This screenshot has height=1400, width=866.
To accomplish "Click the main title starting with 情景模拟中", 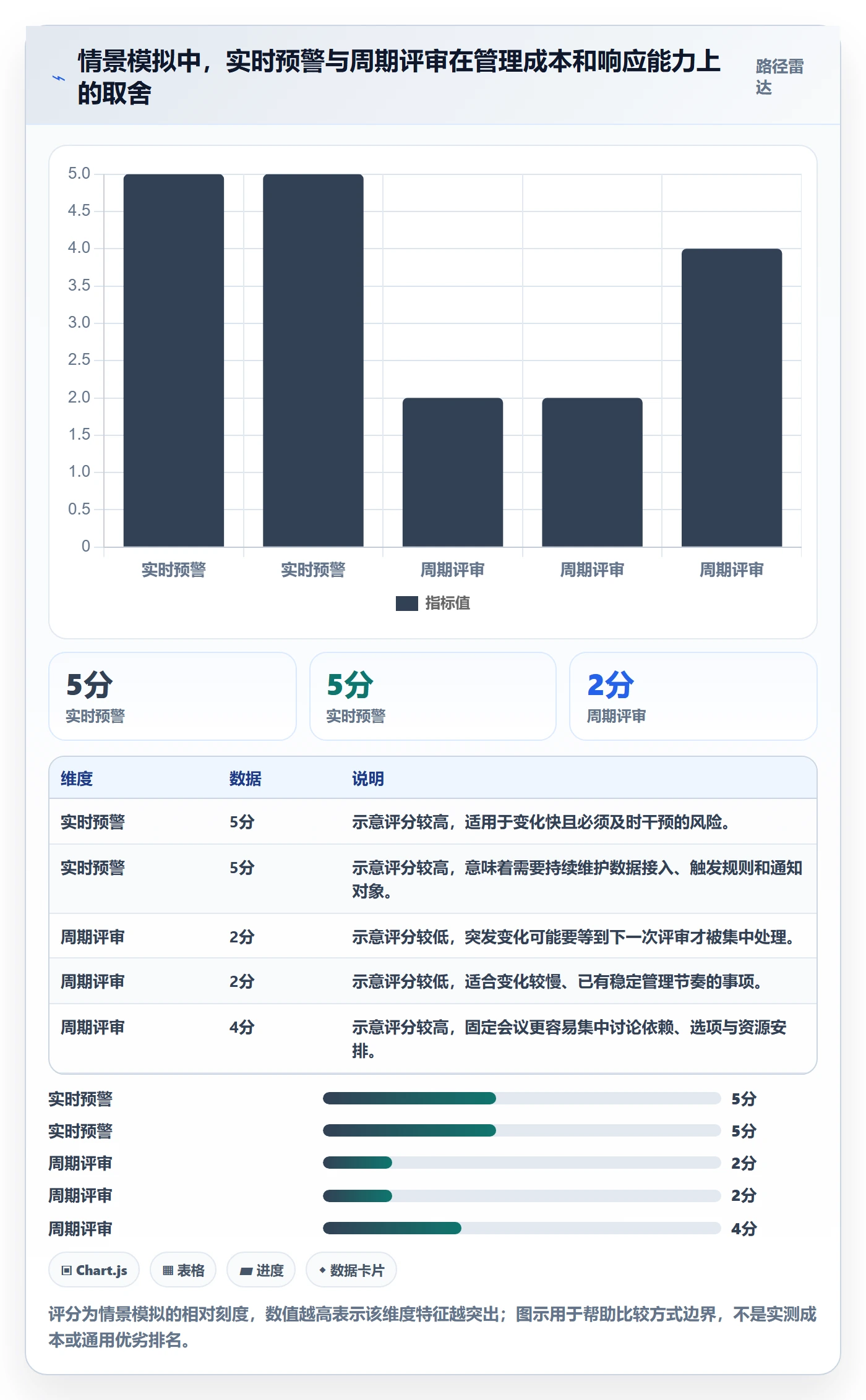I will [399, 77].
